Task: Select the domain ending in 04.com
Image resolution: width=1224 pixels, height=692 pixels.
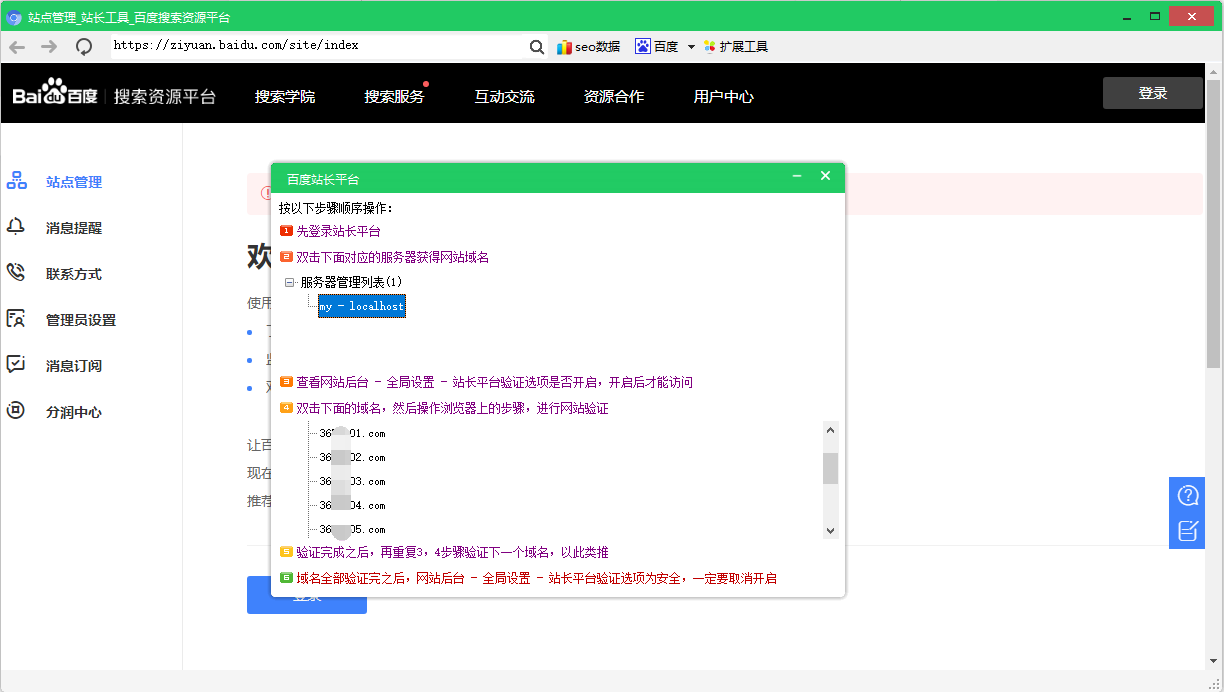Action: pos(352,506)
